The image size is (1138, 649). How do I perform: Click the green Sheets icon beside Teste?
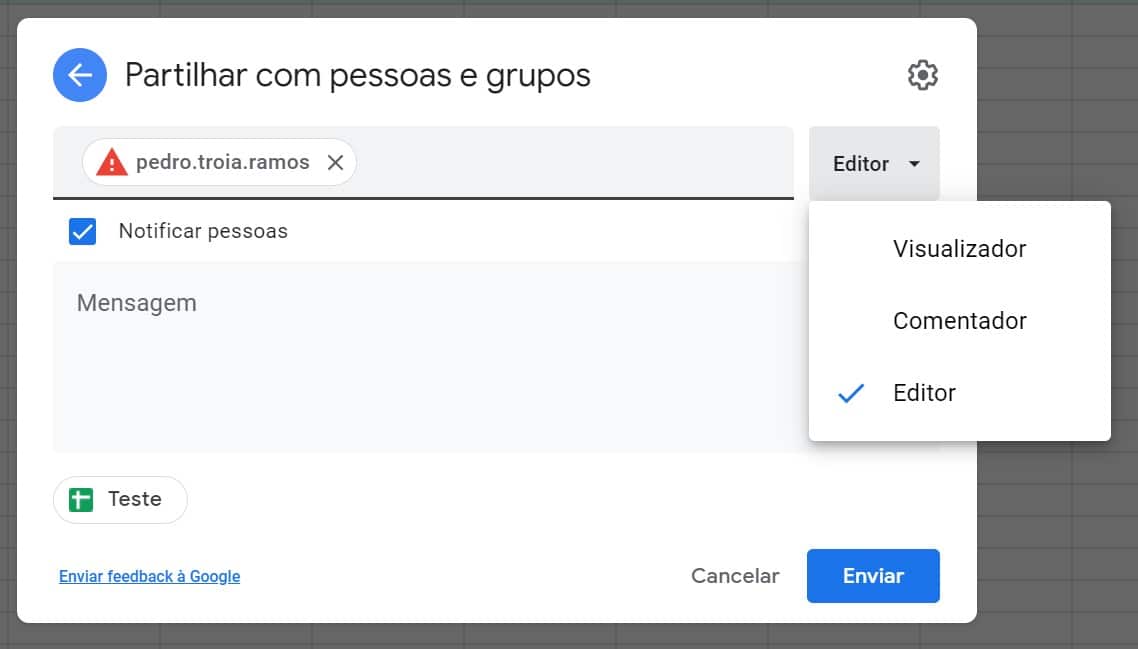pyautogui.click(x=81, y=500)
